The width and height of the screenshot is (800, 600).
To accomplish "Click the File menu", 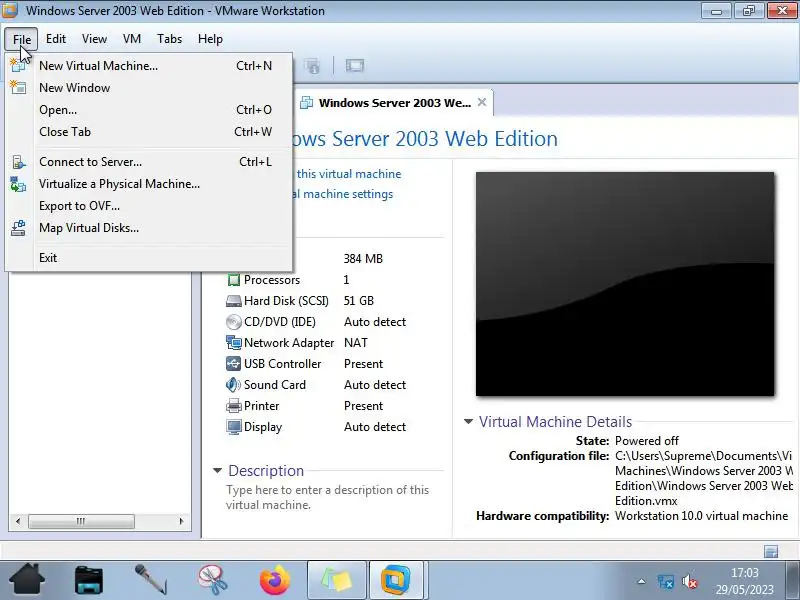I will coord(21,39).
